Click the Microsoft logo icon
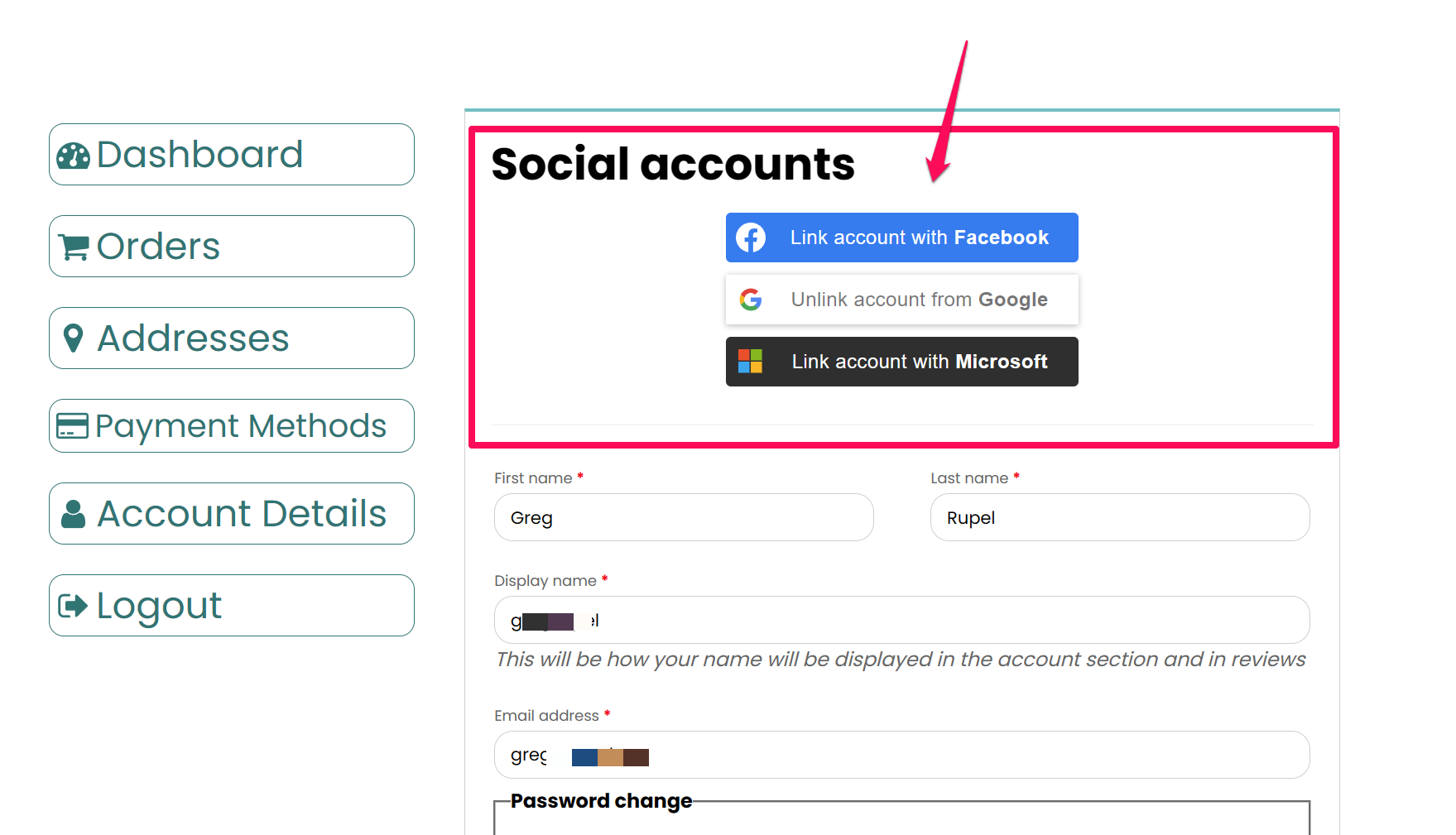 tap(750, 362)
